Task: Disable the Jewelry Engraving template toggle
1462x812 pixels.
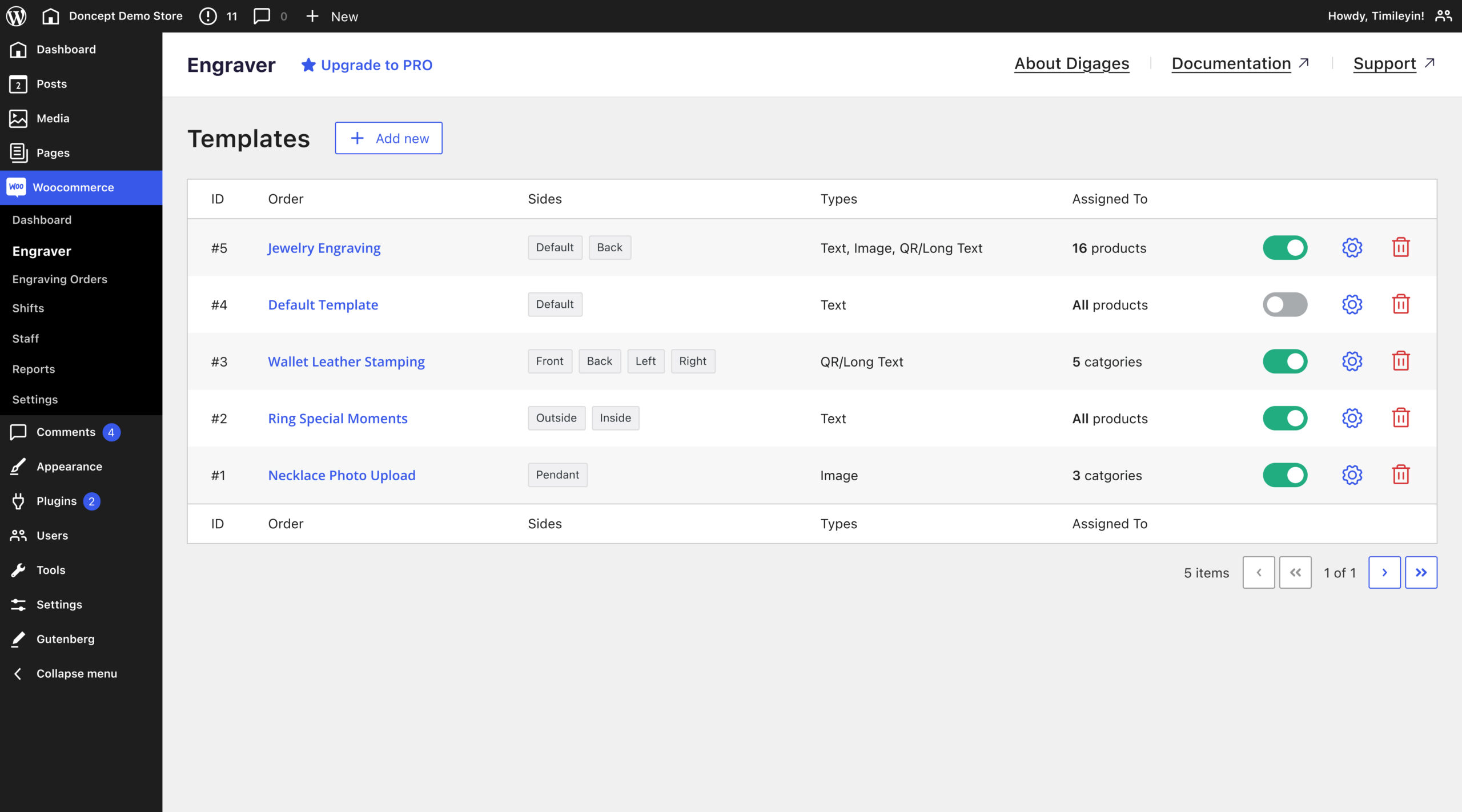Action: pos(1284,248)
